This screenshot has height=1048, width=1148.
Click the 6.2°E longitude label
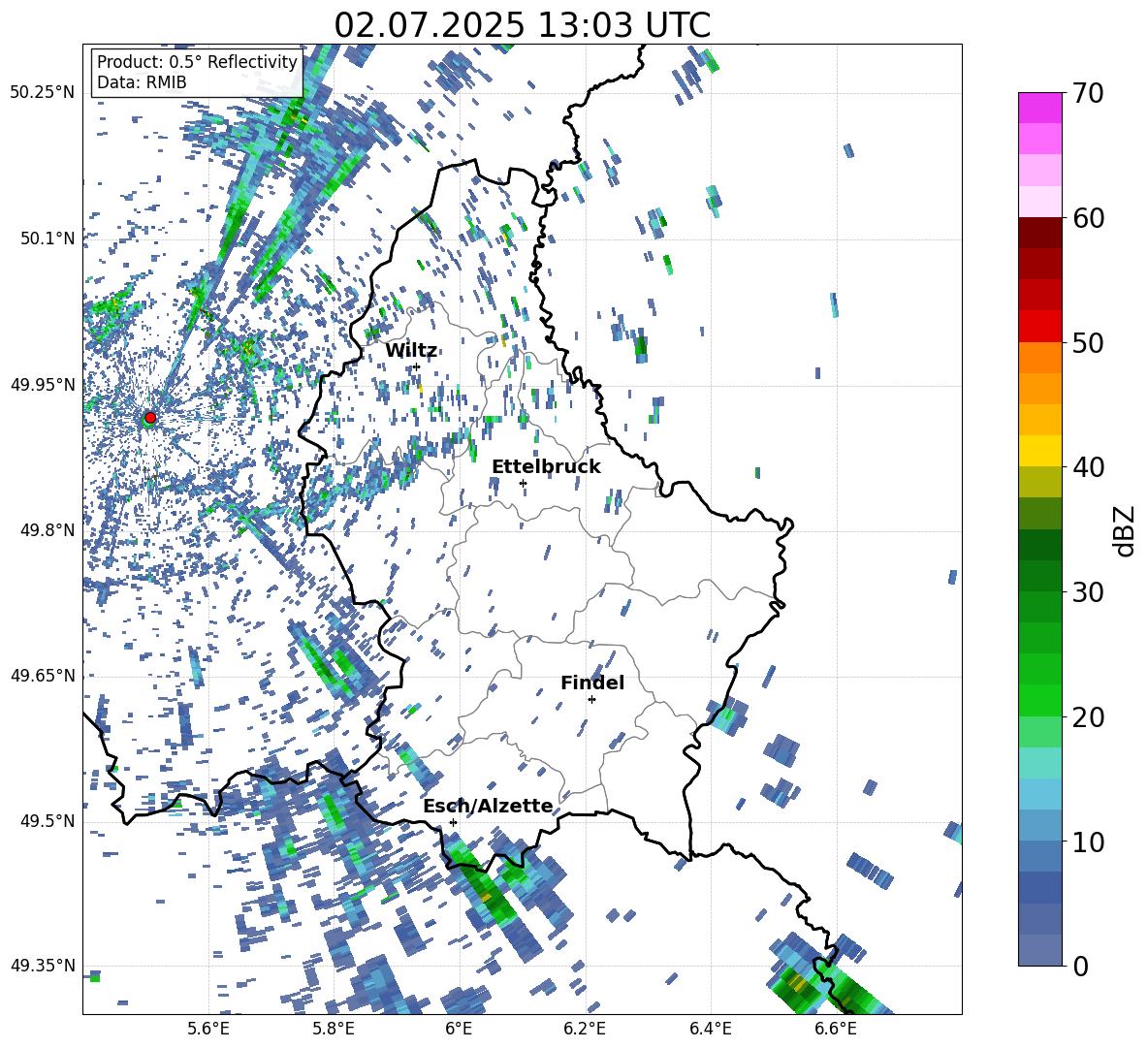pos(585,1029)
